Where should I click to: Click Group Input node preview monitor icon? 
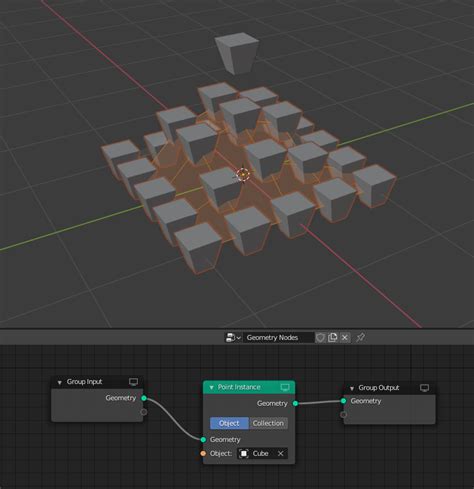point(133,382)
